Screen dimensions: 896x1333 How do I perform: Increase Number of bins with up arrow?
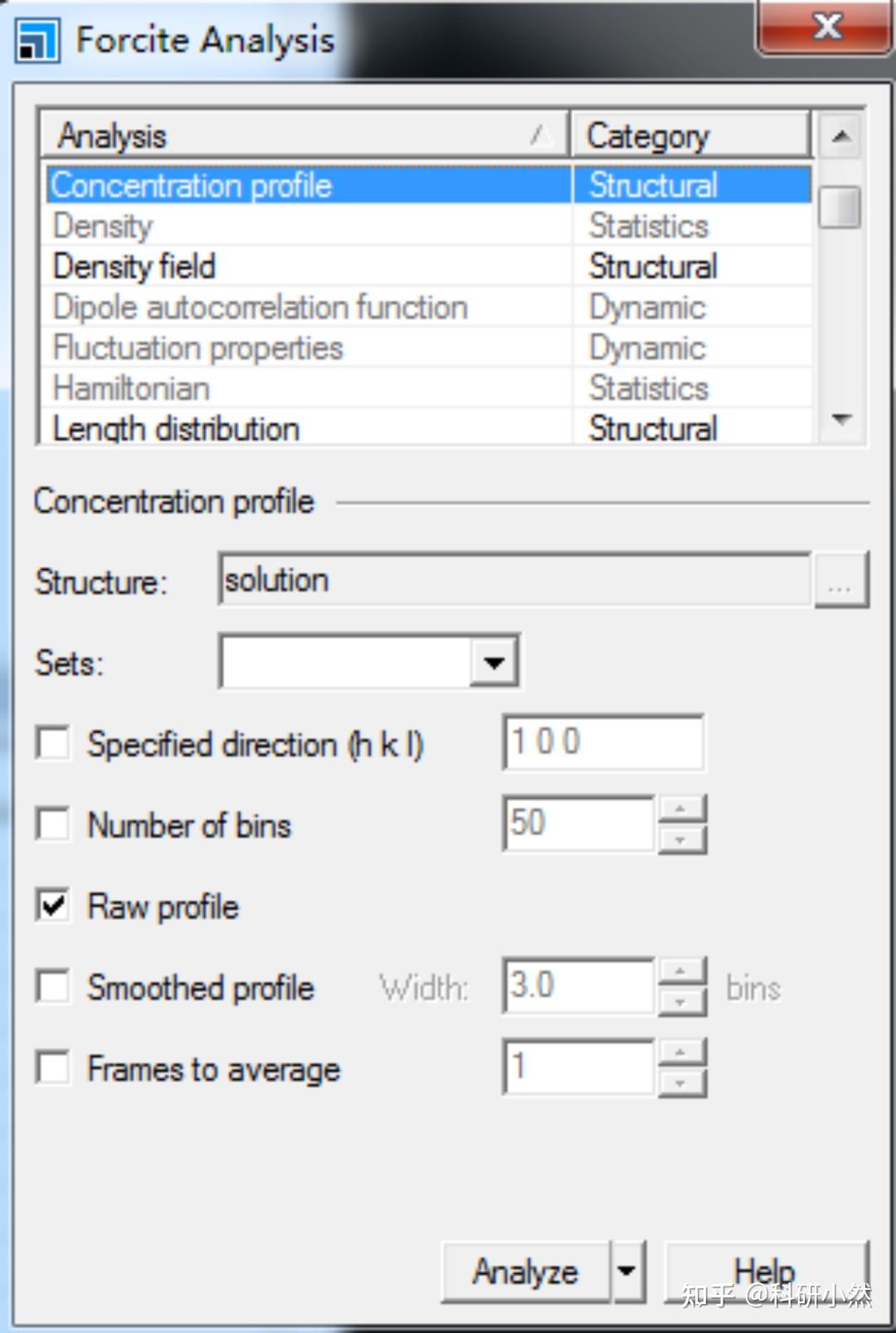(681, 809)
